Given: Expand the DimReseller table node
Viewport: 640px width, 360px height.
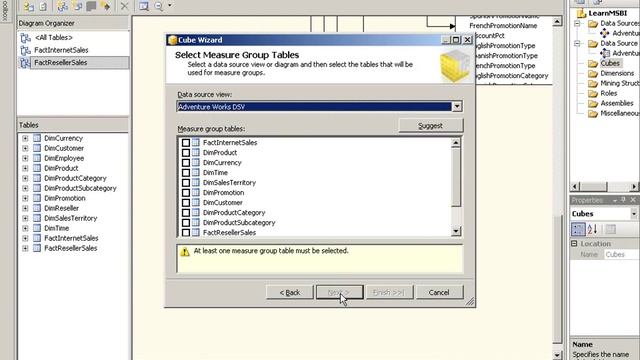Looking at the screenshot, I should point(25,208).
